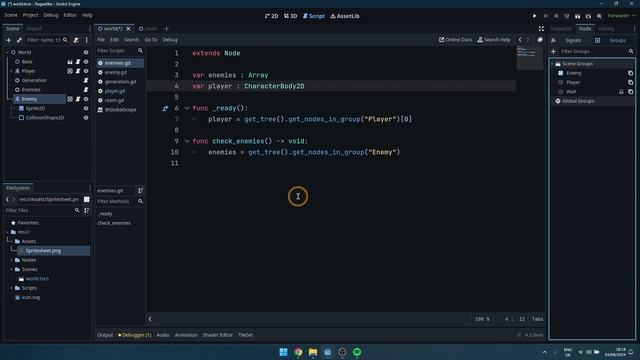Toggle FileSystem split view mode icon
Viewport: 640px width, 360px height.
87,200
